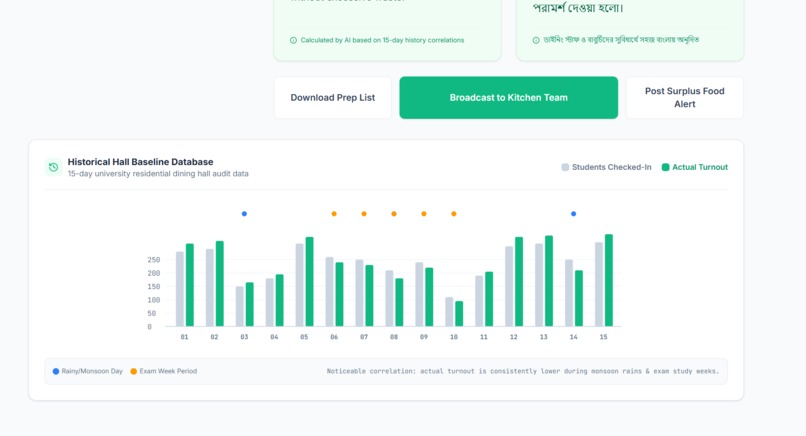Image resolution: width=806 pixels, height=436 pixels.
Task: Click '15-day university residential dining hall audit data' subtitle
Action: (158, 174)
